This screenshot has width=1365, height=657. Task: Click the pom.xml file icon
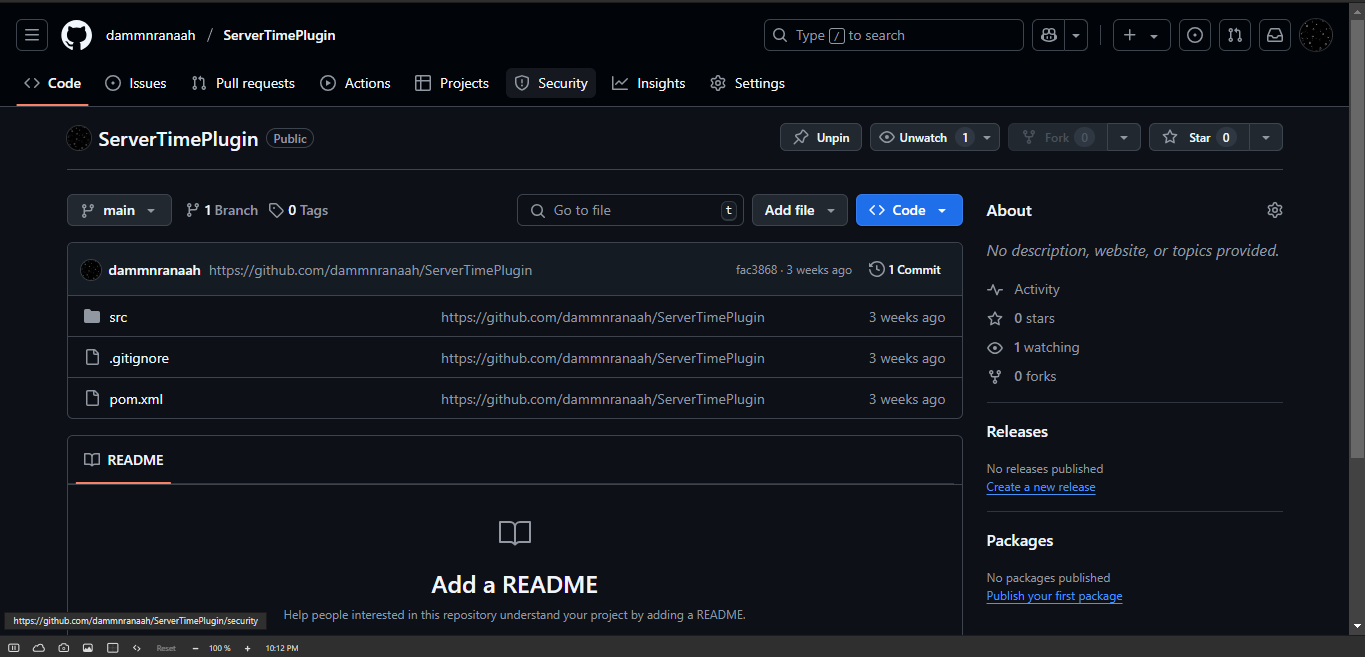point(92,399)
